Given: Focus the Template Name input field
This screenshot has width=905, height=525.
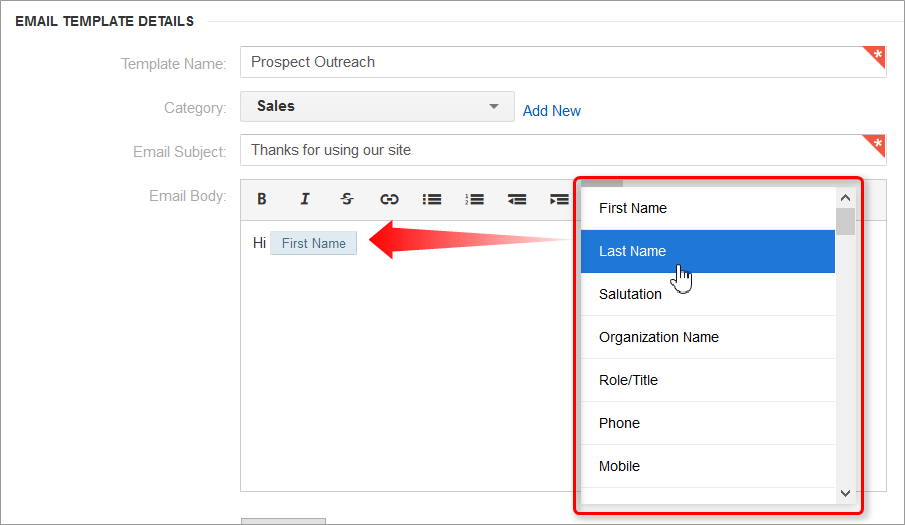Looking at the screenshot, I should 563,62.
